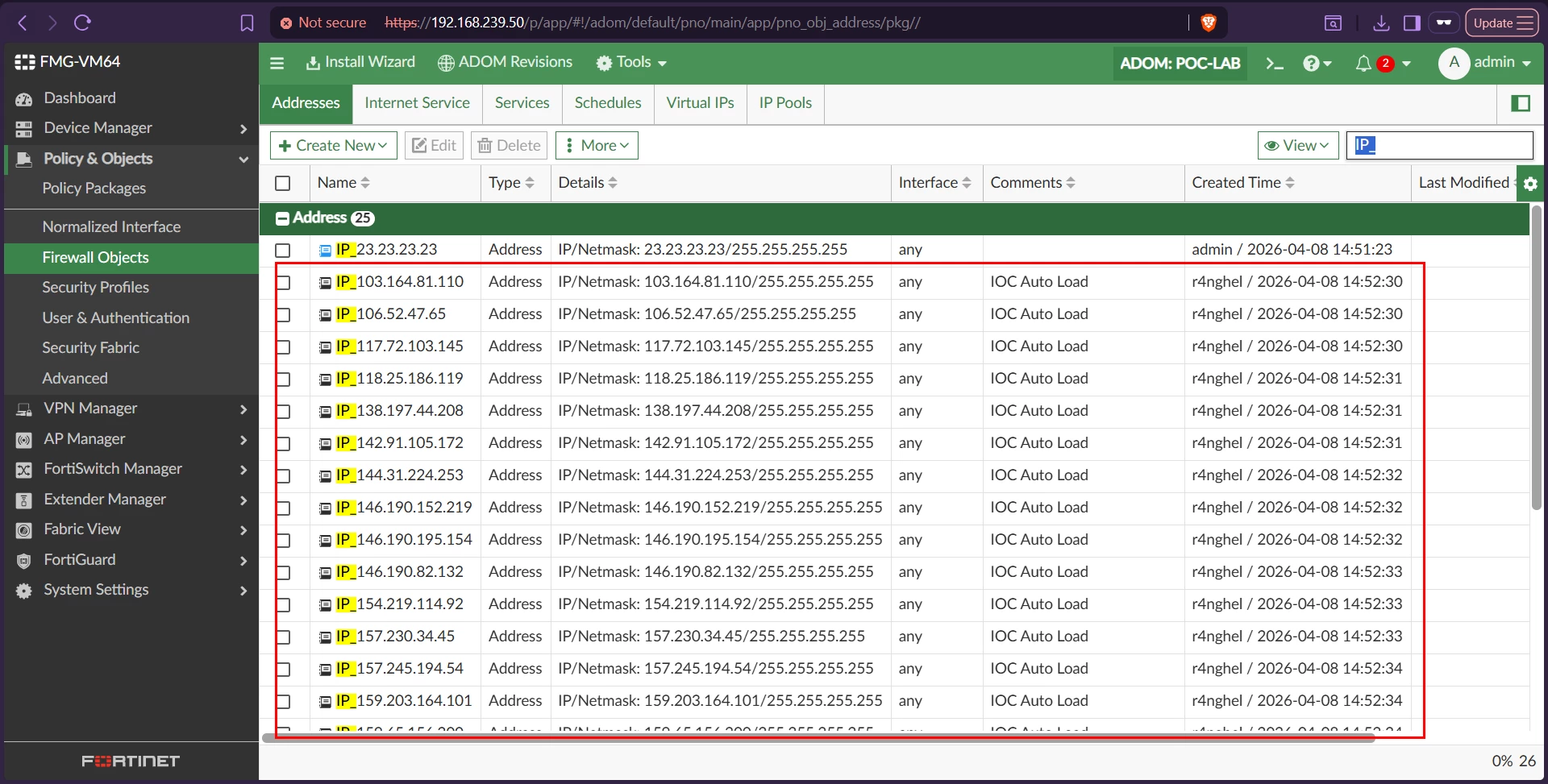Bookmark this page
This screenshot has width=1548, height=784.
[x=247, y=23]
